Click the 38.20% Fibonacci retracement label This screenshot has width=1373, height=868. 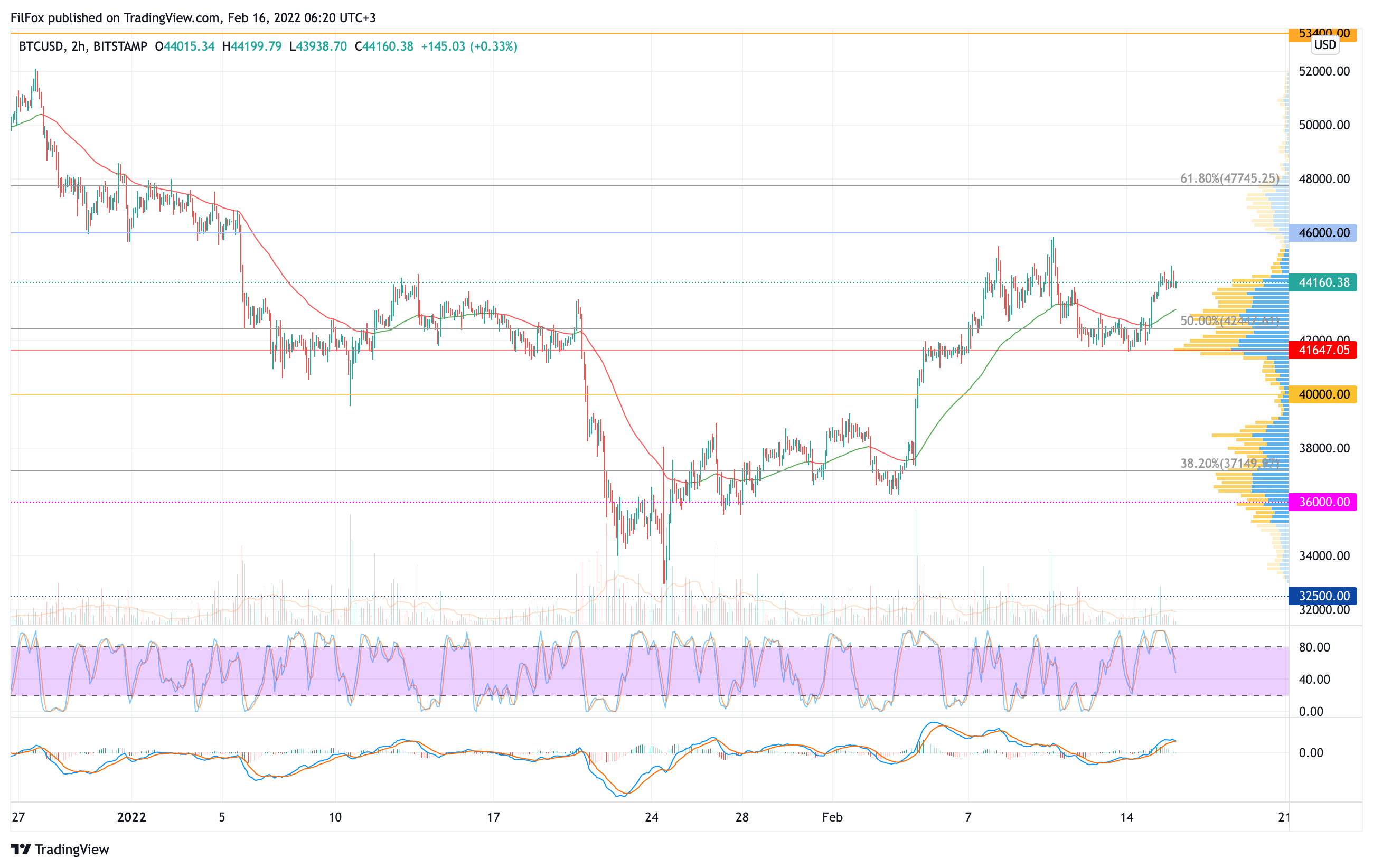(1229, 464)
